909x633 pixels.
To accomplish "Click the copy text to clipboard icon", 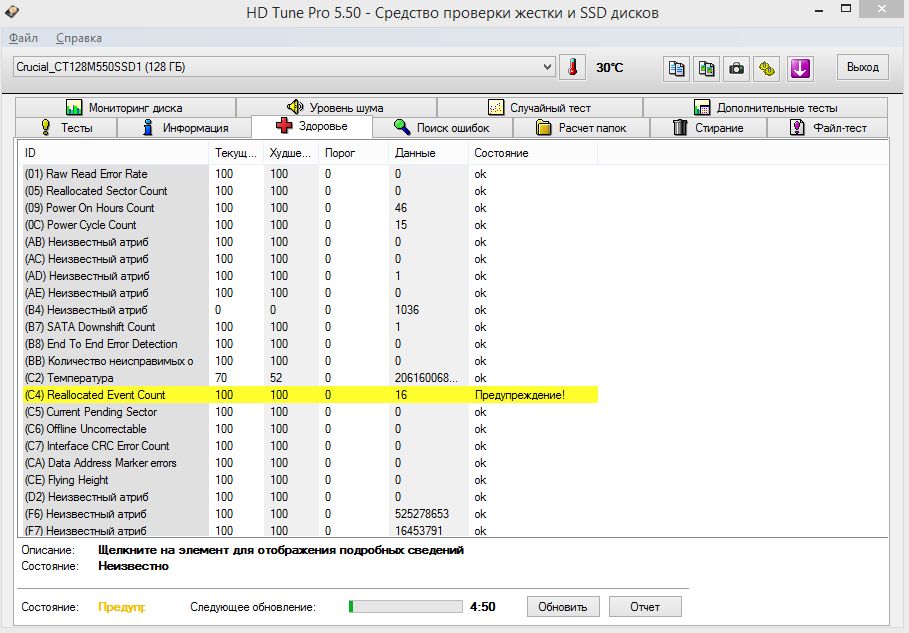I will coord(676,68).
